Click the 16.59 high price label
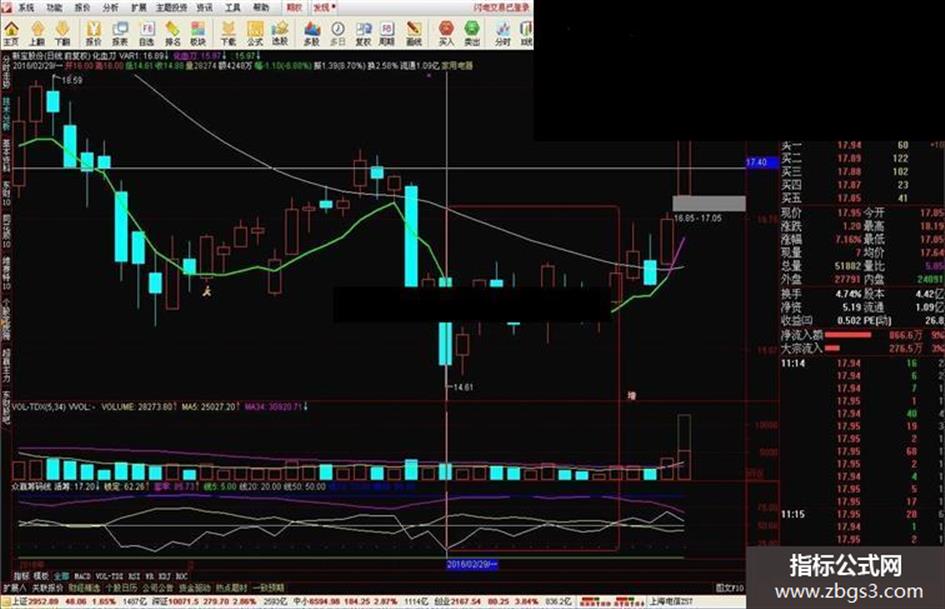The height and width of the screenshot is (609, 945). coord(72,80)
